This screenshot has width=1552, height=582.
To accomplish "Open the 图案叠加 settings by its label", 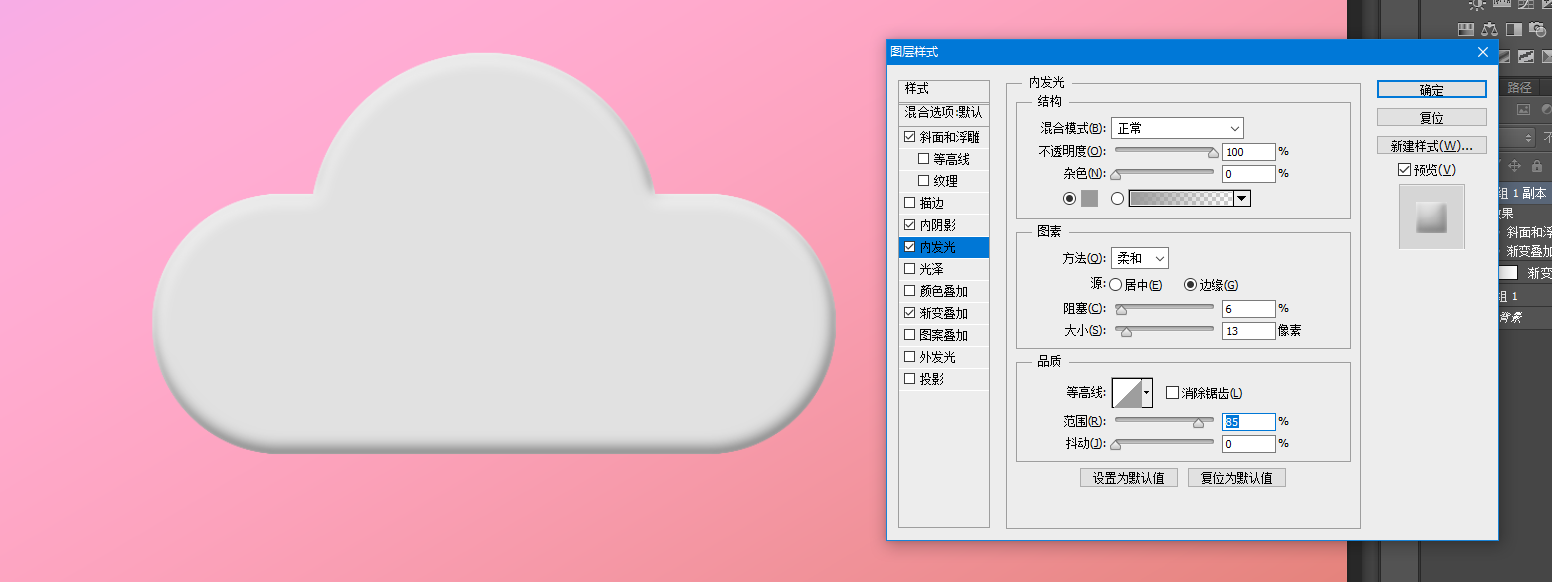I will click(944, 335).
